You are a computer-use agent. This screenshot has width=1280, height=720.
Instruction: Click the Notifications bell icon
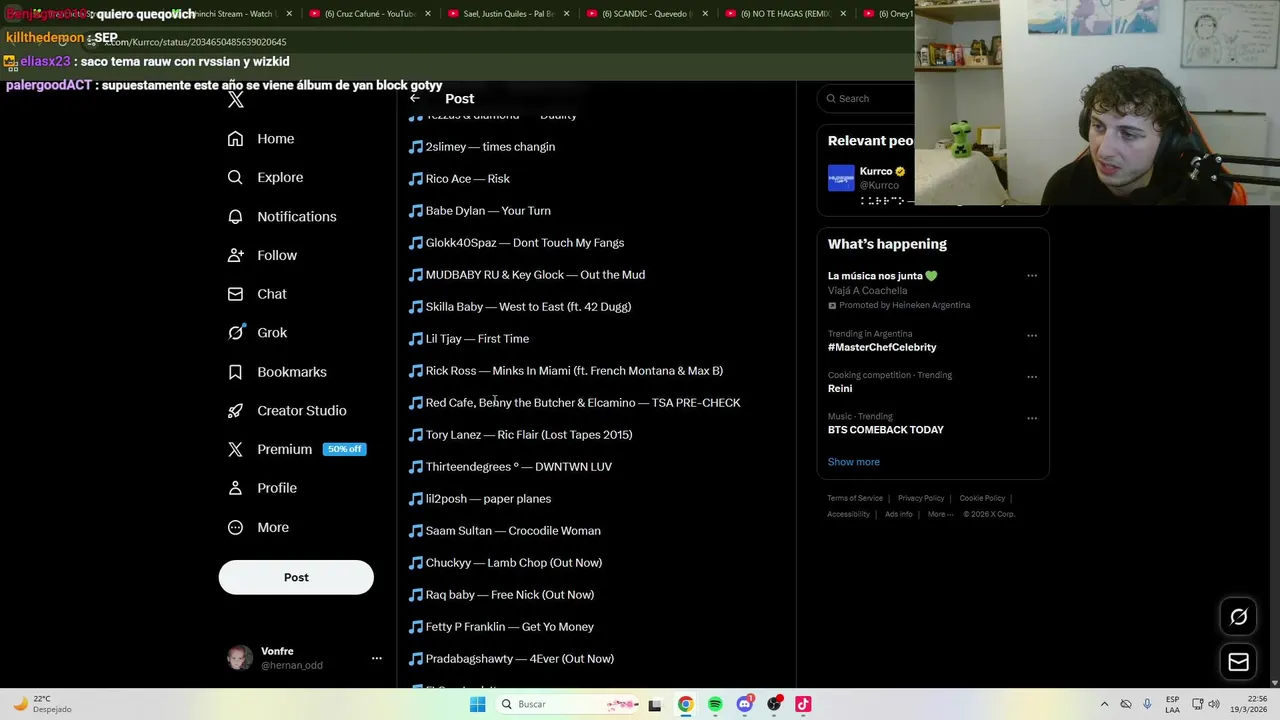[x=235, y=217]
